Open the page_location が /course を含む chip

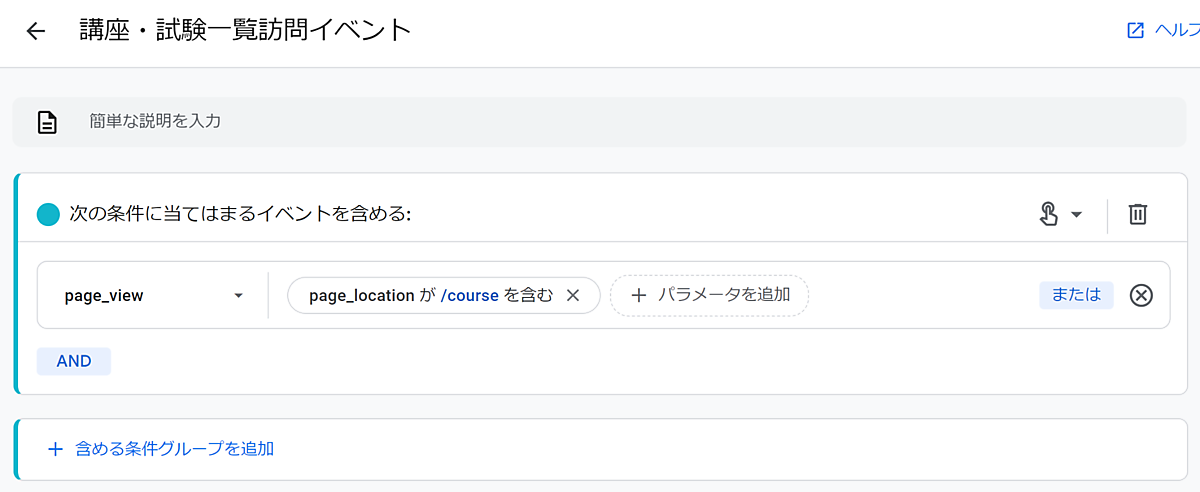(430, 296)
